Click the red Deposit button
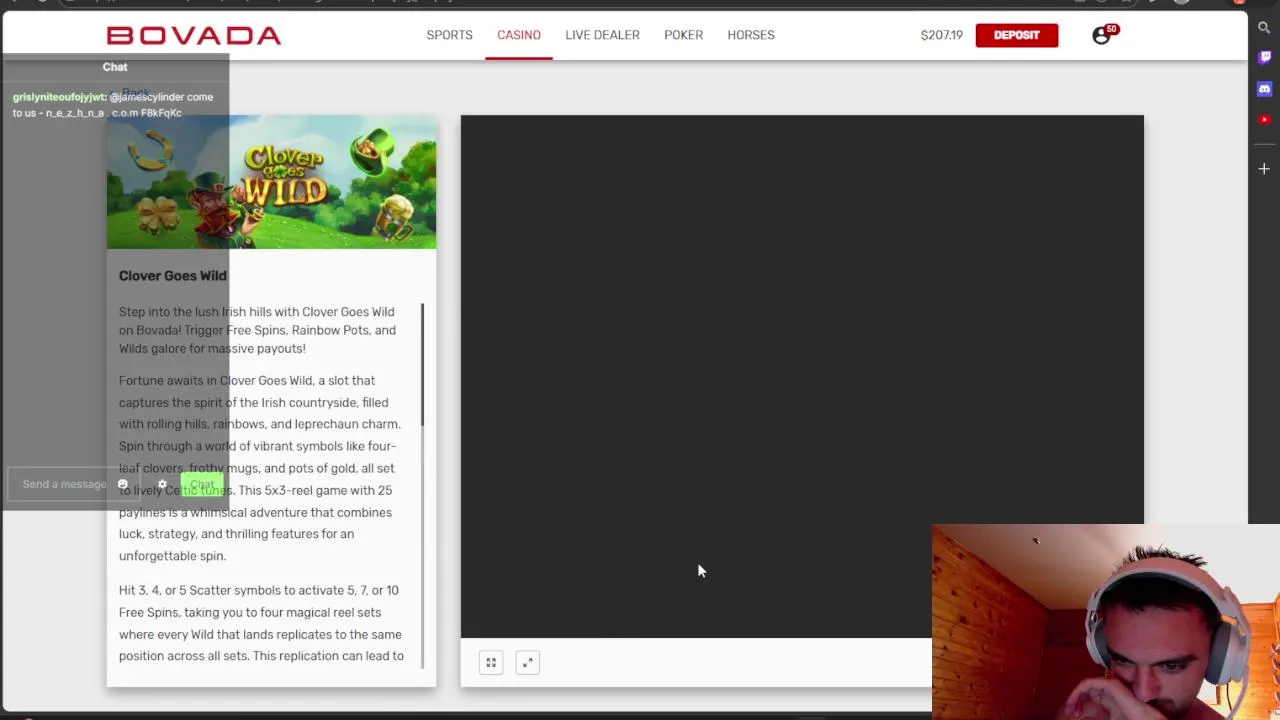This screenshot has width=1280, height=720. (x=1017, y=35)
